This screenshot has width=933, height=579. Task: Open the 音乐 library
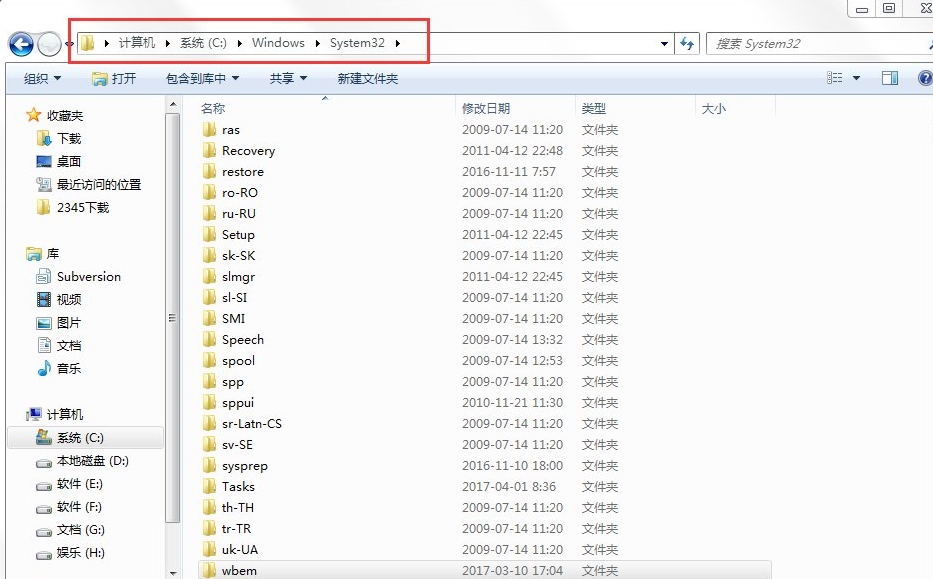click(68, 368)
